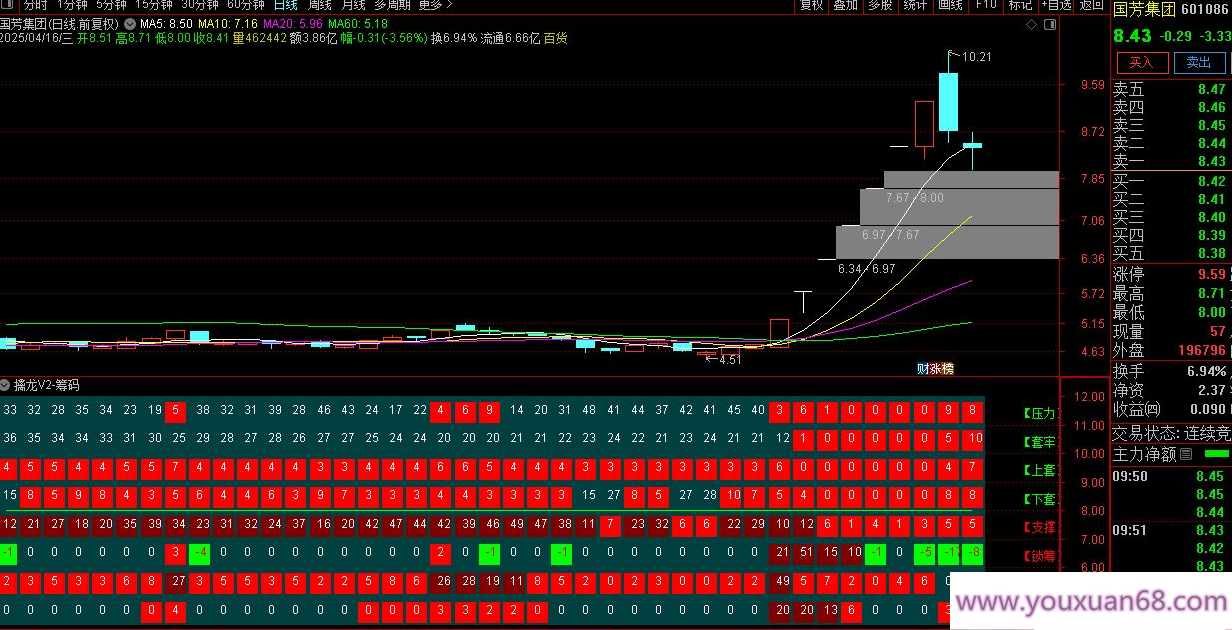Click the 主力净额 list icon
Screen dimensions: 1232x630
(1186, 455)
